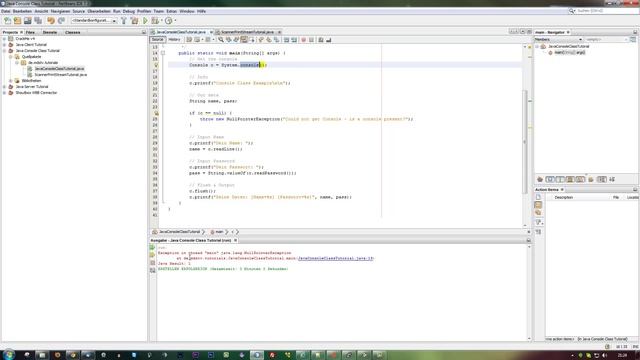Click the green Rerun icon in output
The image size is (640, 360).
pos(153,247)
